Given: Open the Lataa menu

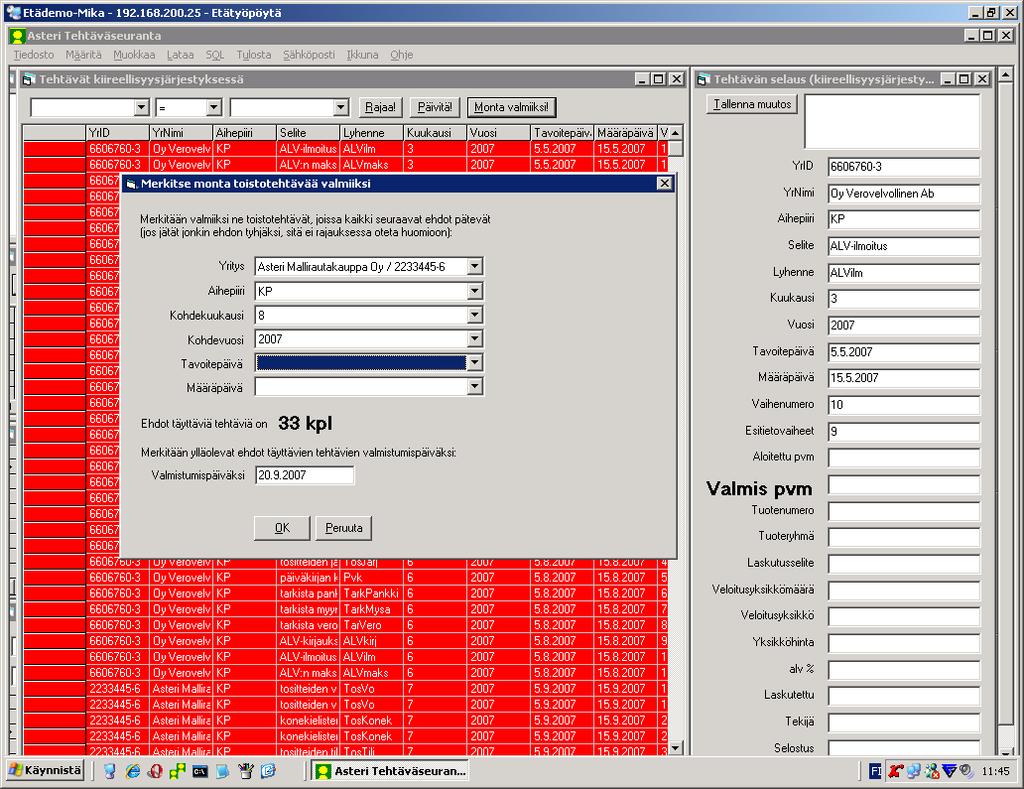Looking at the screenshot, I should coord(180,55).
